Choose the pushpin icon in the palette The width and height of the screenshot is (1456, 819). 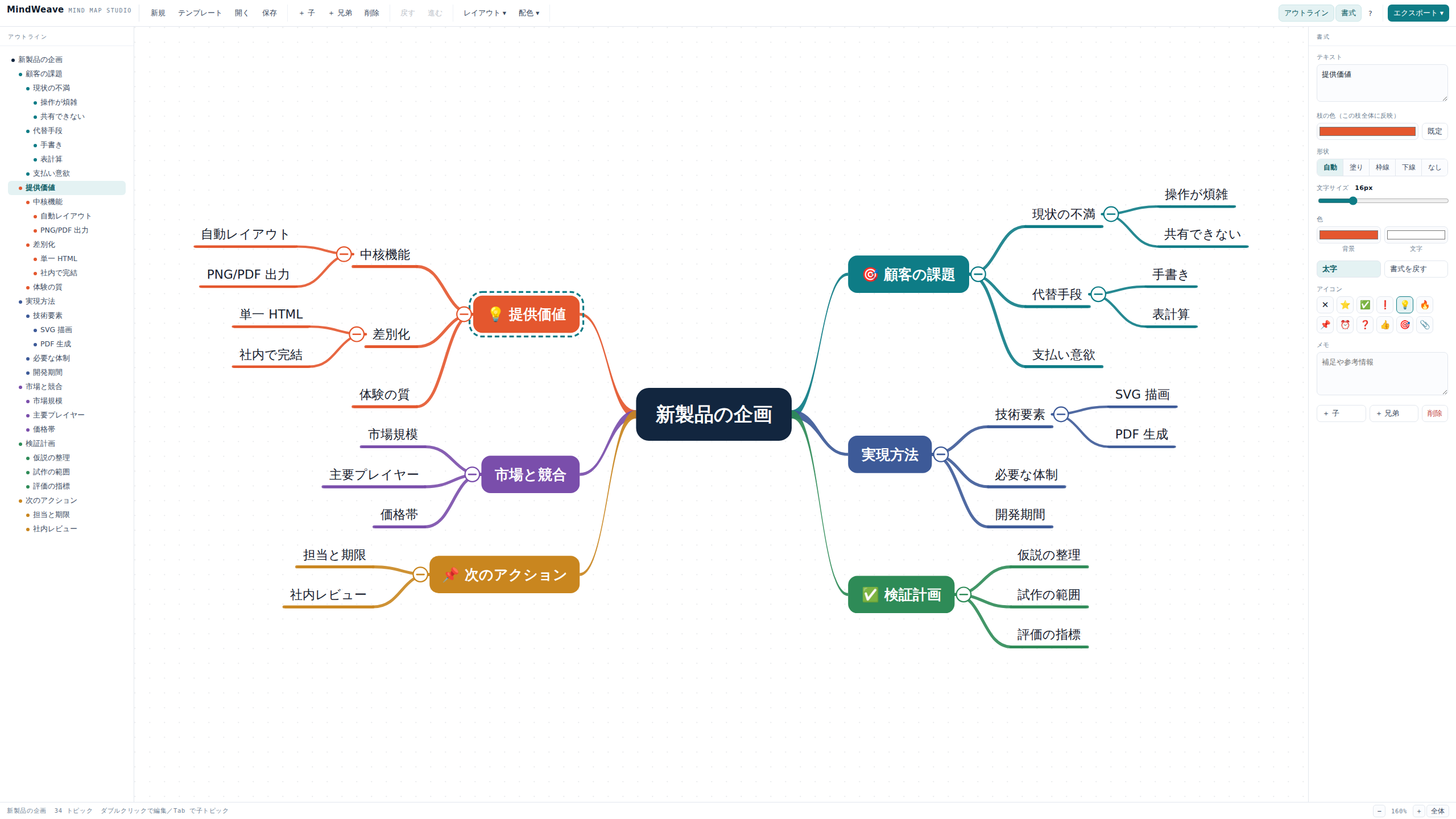(1325, 325)
